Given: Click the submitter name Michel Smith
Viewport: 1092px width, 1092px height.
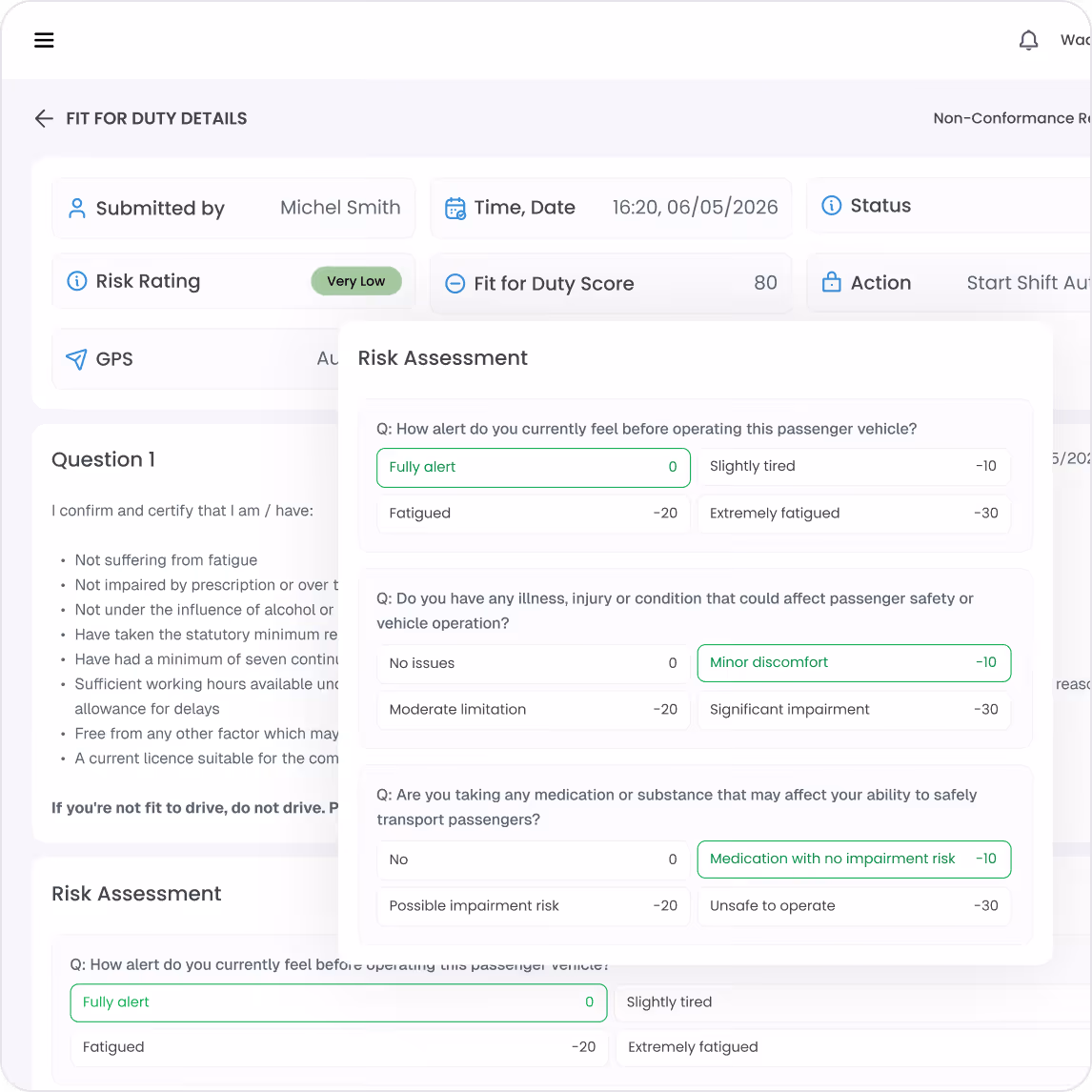Looking at the screenshot, I should (340, 208).
